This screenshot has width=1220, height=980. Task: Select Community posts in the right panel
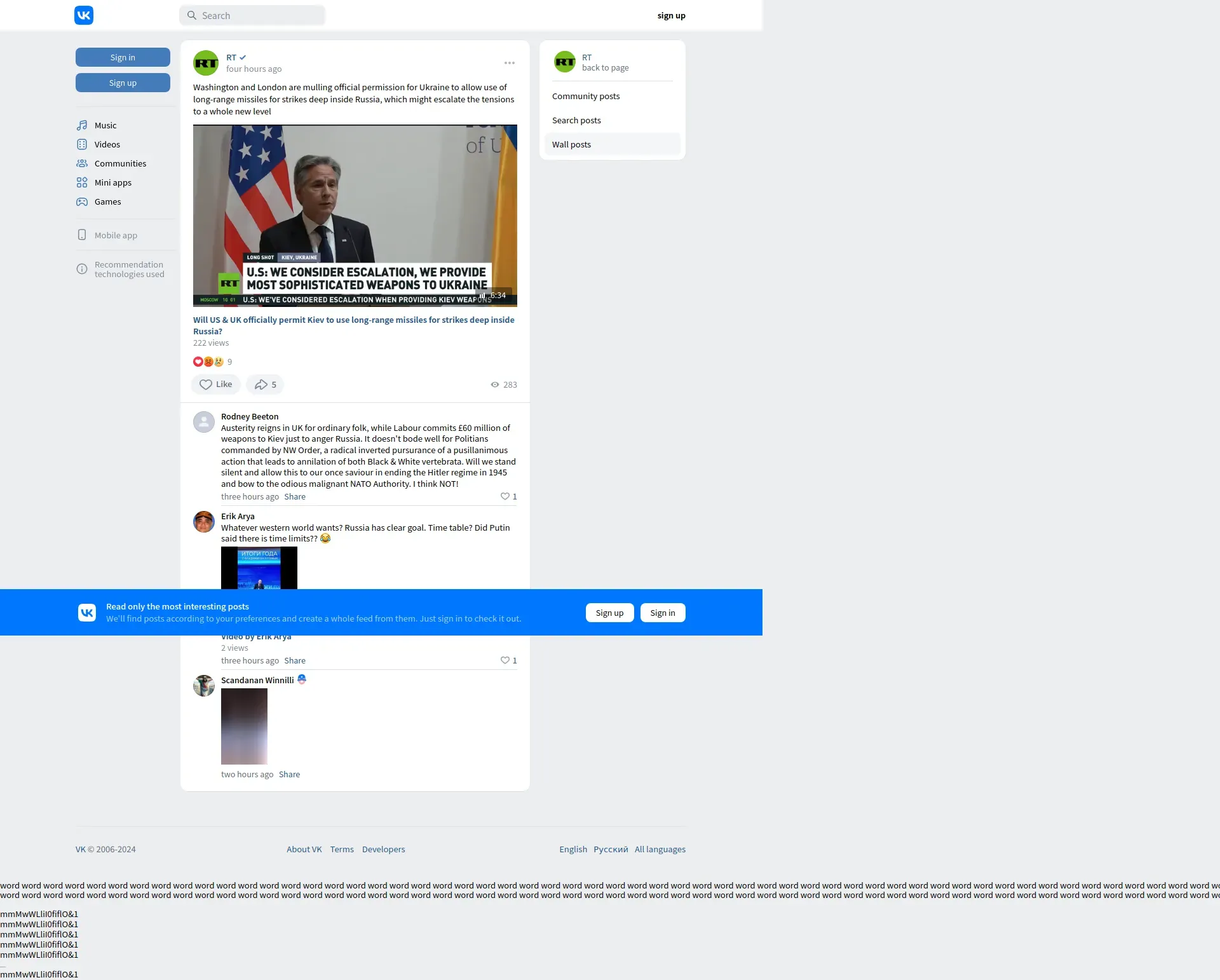pos(586,96)
